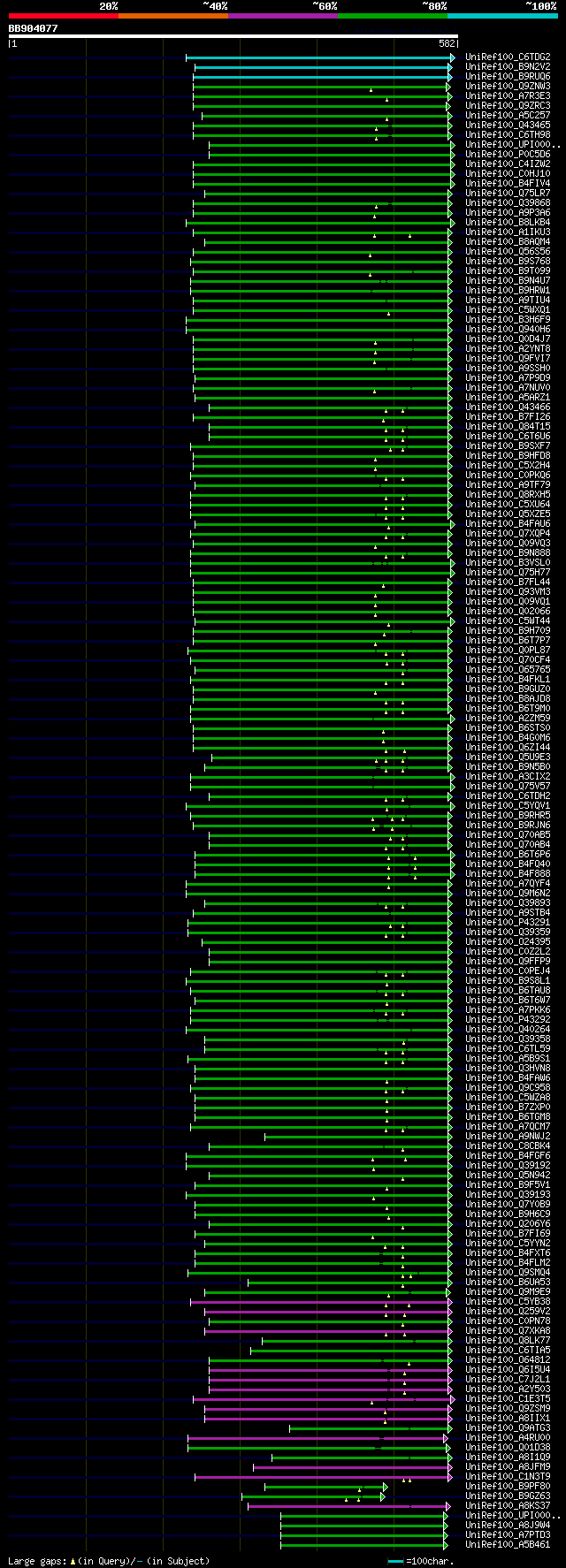This screenshot has height=1568, width=566.
Task: Click hit UniRef100_B9HRW1
Action: point(508,290)
